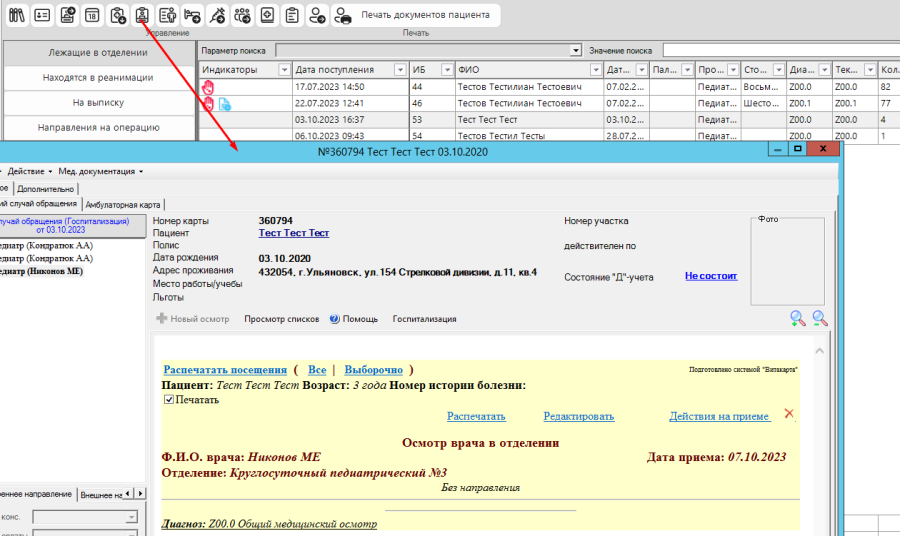Zoom in with the green plus magnifier
Image resolution: width=900 pixels, height=536 pixels.
797,319
